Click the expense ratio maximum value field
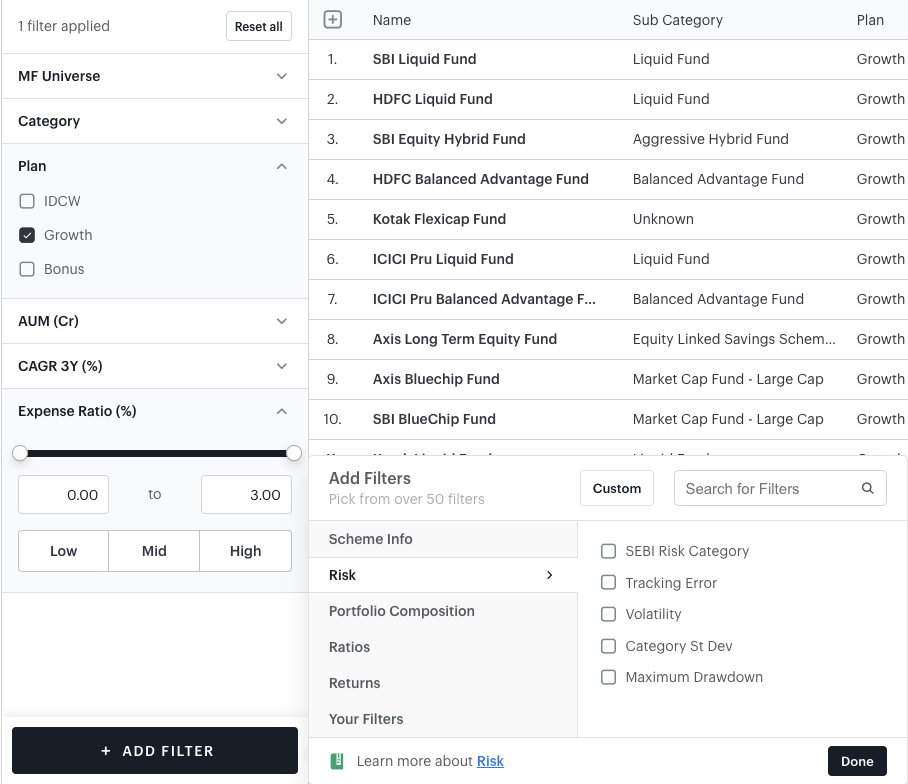This screenshot has width=908, height=784. coord(246,494)
